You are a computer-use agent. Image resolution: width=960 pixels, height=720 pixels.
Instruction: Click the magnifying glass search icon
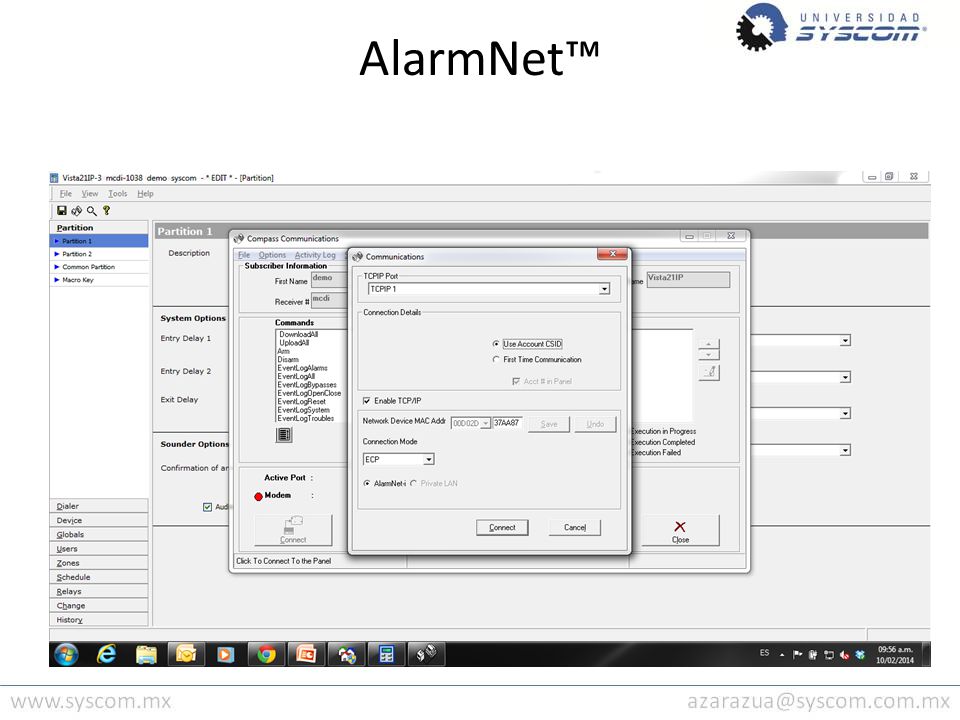[x=91, y=211]
